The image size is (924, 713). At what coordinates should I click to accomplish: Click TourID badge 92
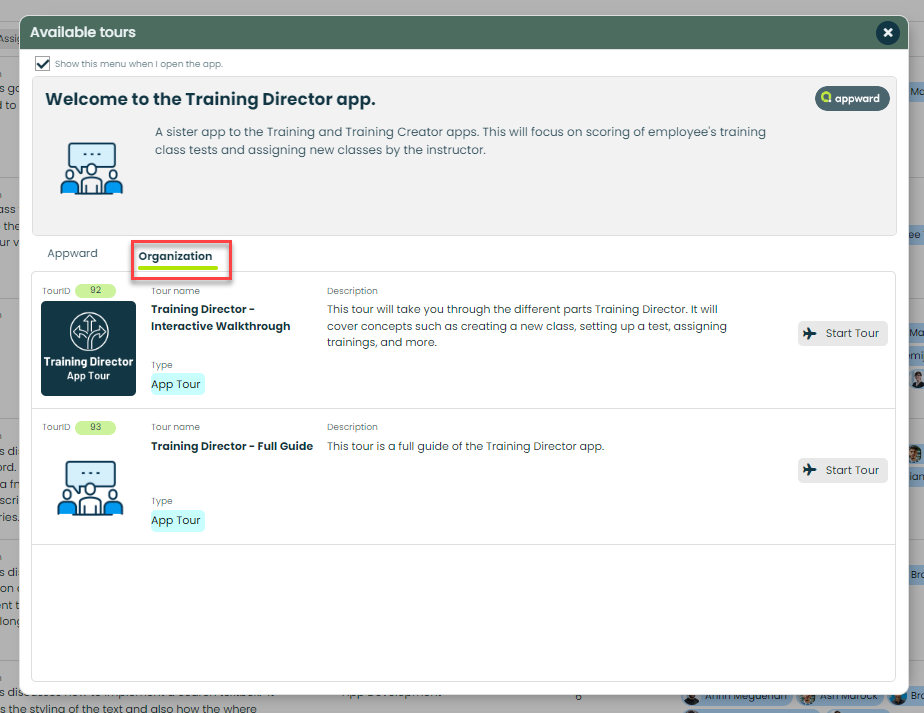[x=95, y=291]
